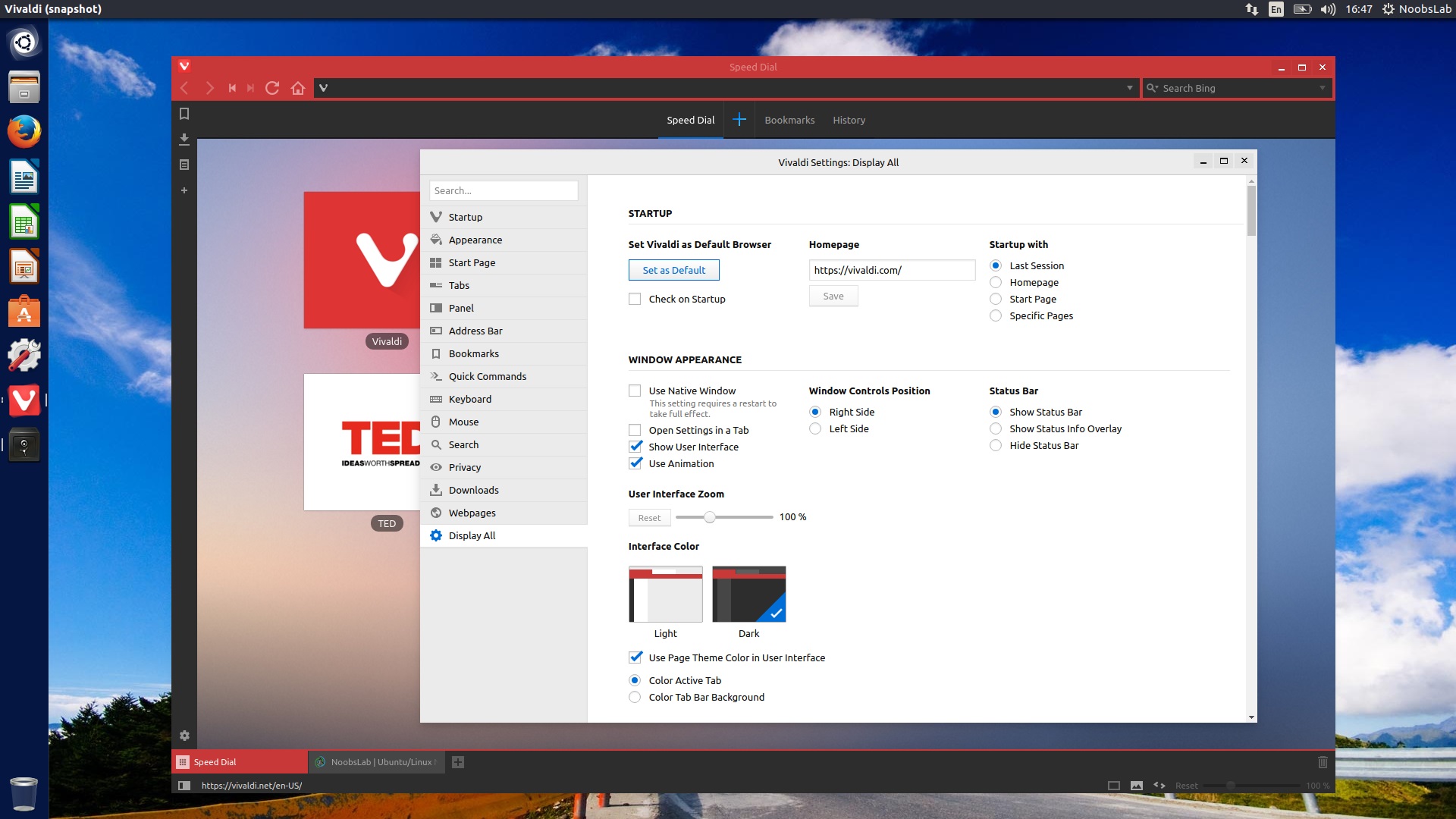Disable Use Animation checkbox
The height and width of the screenshot is (819, 1456).
click(635, 463)
